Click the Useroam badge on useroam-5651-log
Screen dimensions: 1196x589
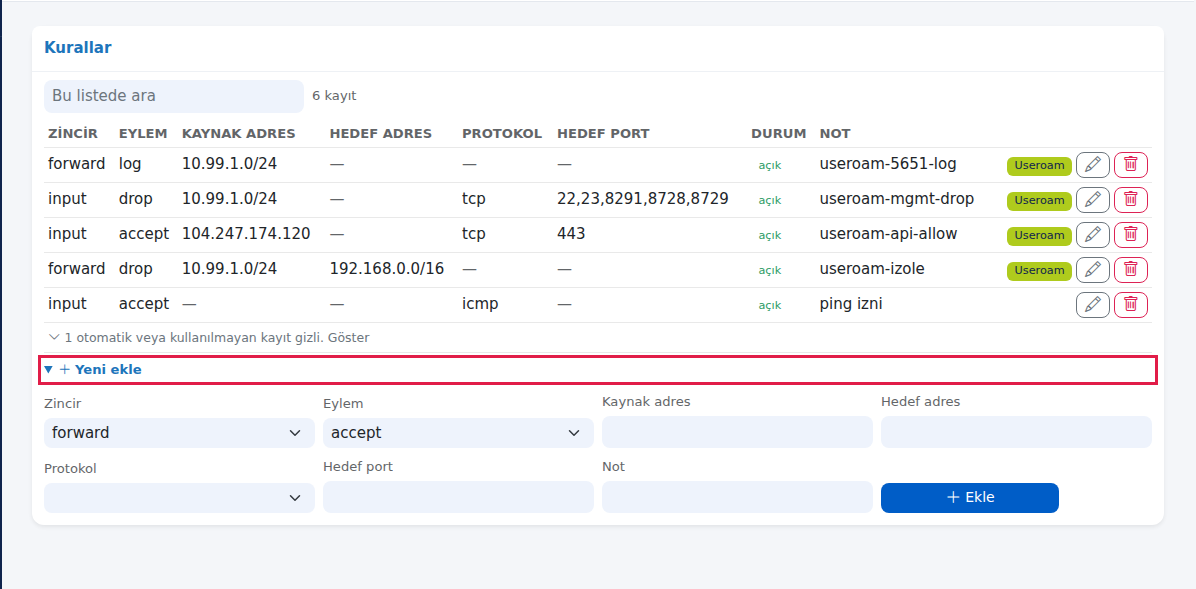[x=1039, y=166]
